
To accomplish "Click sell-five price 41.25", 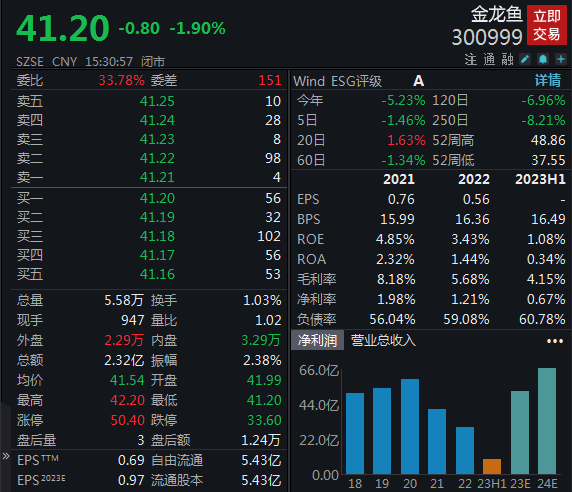I will pyautogui.click(x=157, y=101).
